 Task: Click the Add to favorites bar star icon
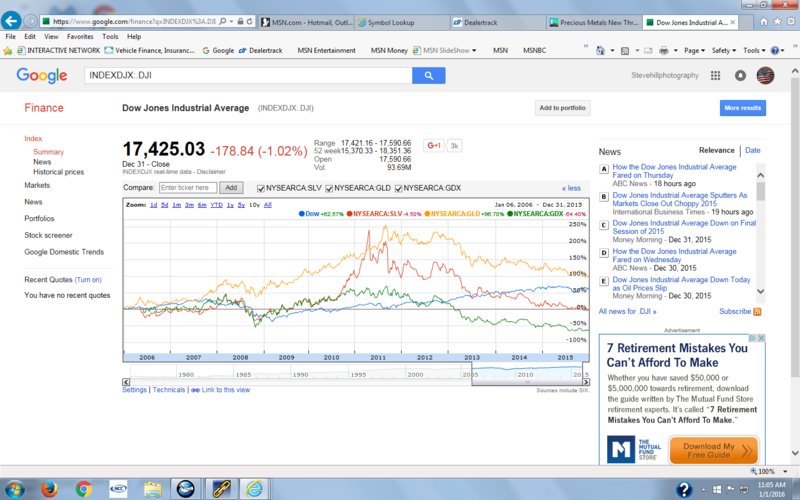[x=8, y=51]
